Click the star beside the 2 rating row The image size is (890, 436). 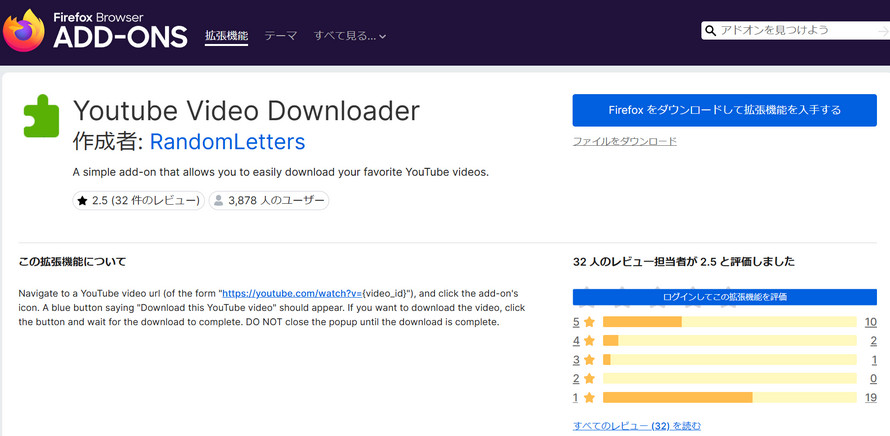589,378
